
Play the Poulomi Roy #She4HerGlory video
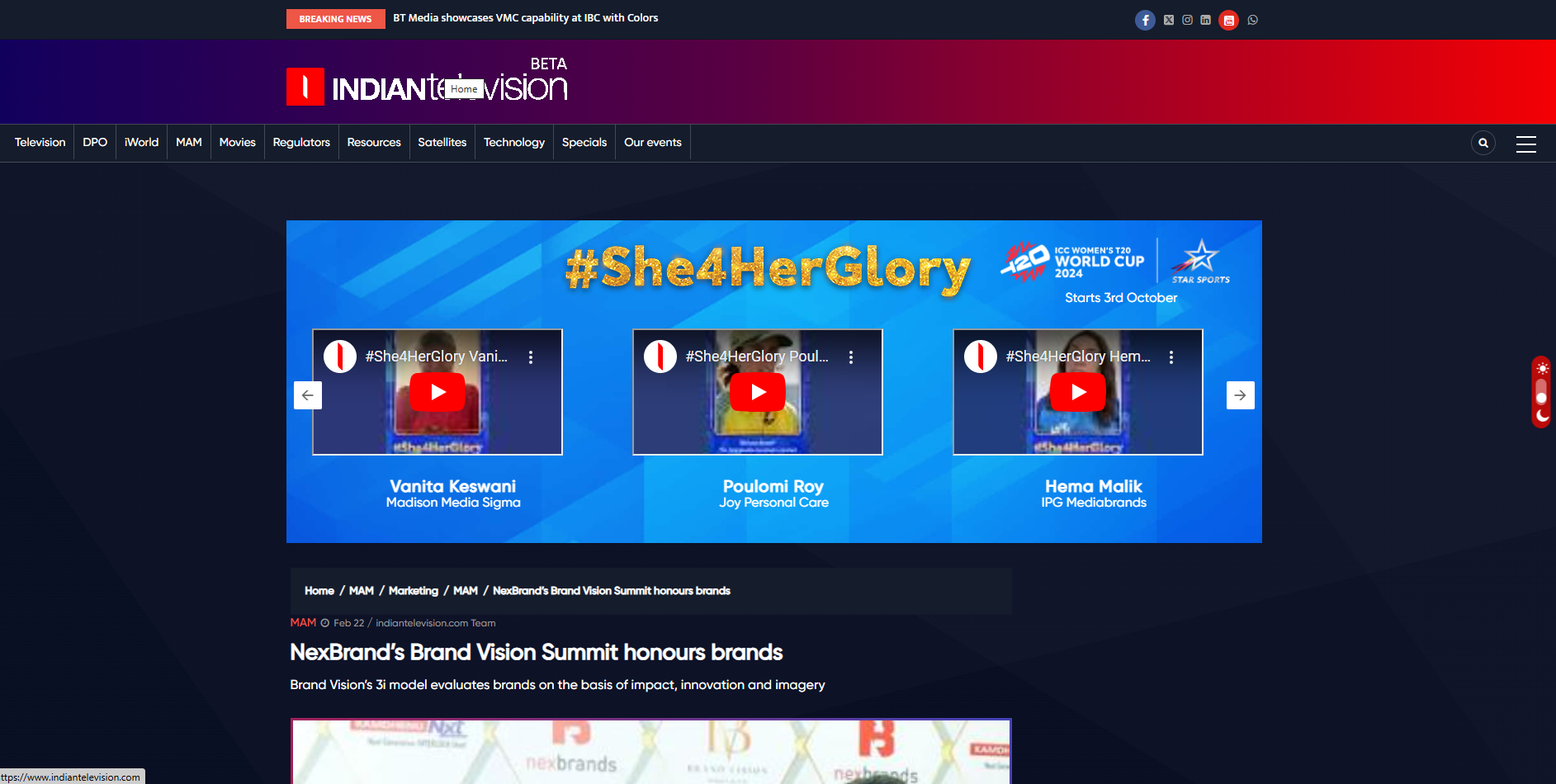[758, 392]
